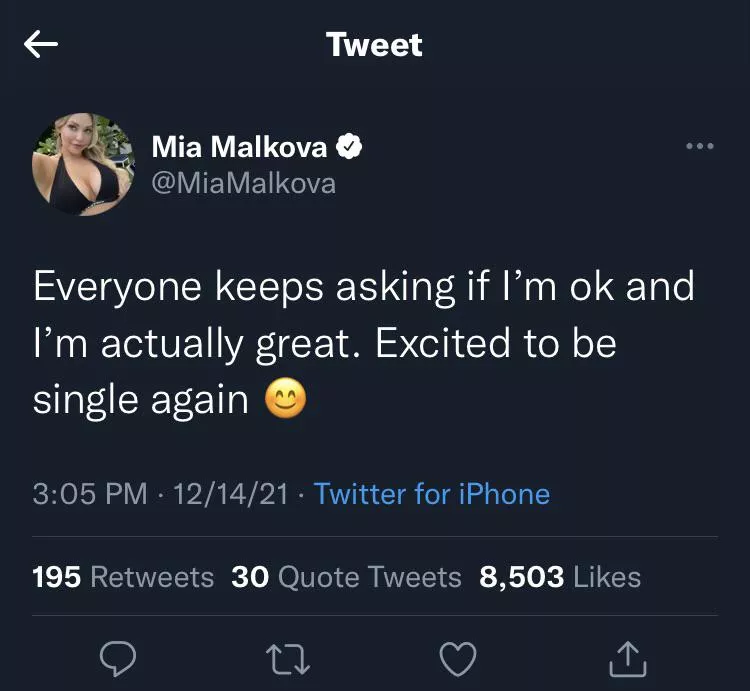Click the 12/14/21 date

pyautogui.click(x=231, y=494)
